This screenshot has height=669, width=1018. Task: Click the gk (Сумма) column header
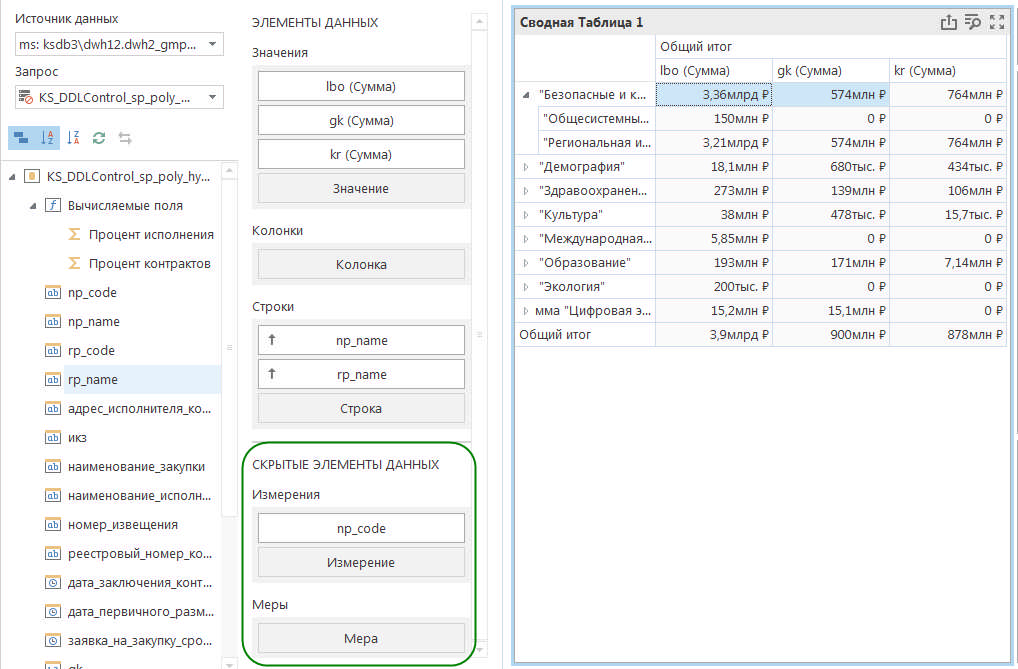pos(809,70)
